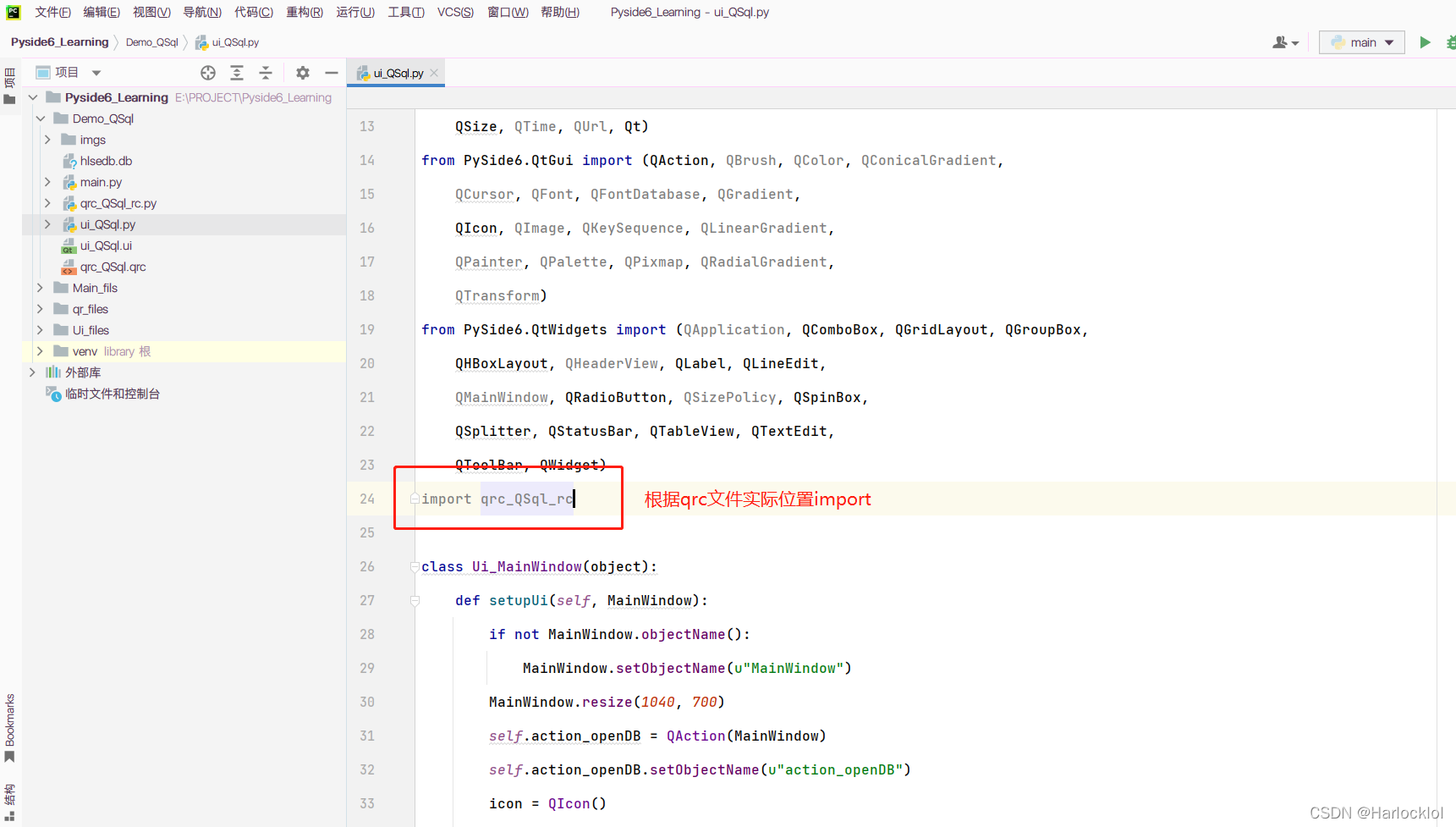Click the 外部库 library icon
This screenshot has width=1456, height=827.
(53, 372)
